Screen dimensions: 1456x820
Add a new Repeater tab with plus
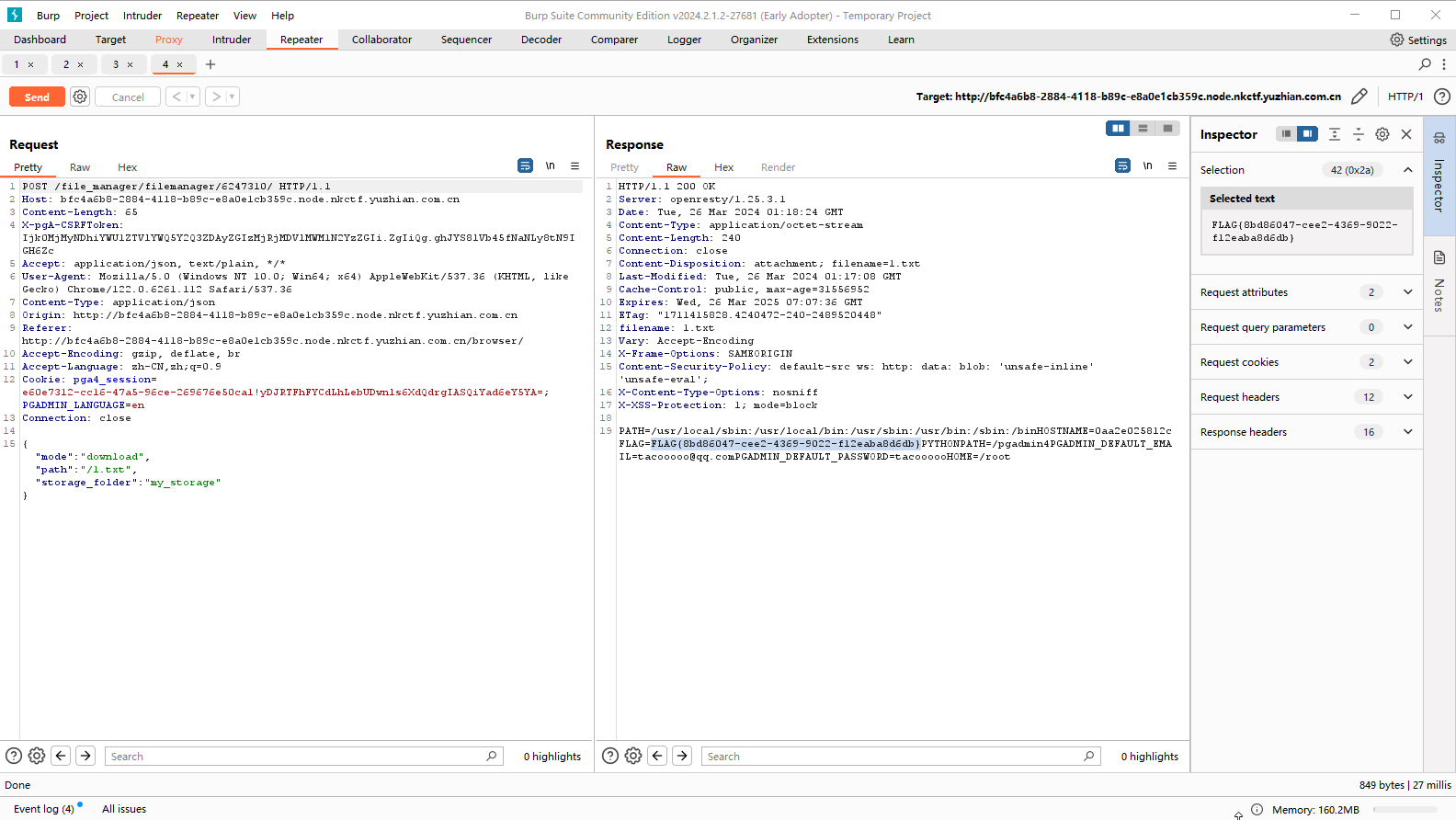click(x=210, y=64)
